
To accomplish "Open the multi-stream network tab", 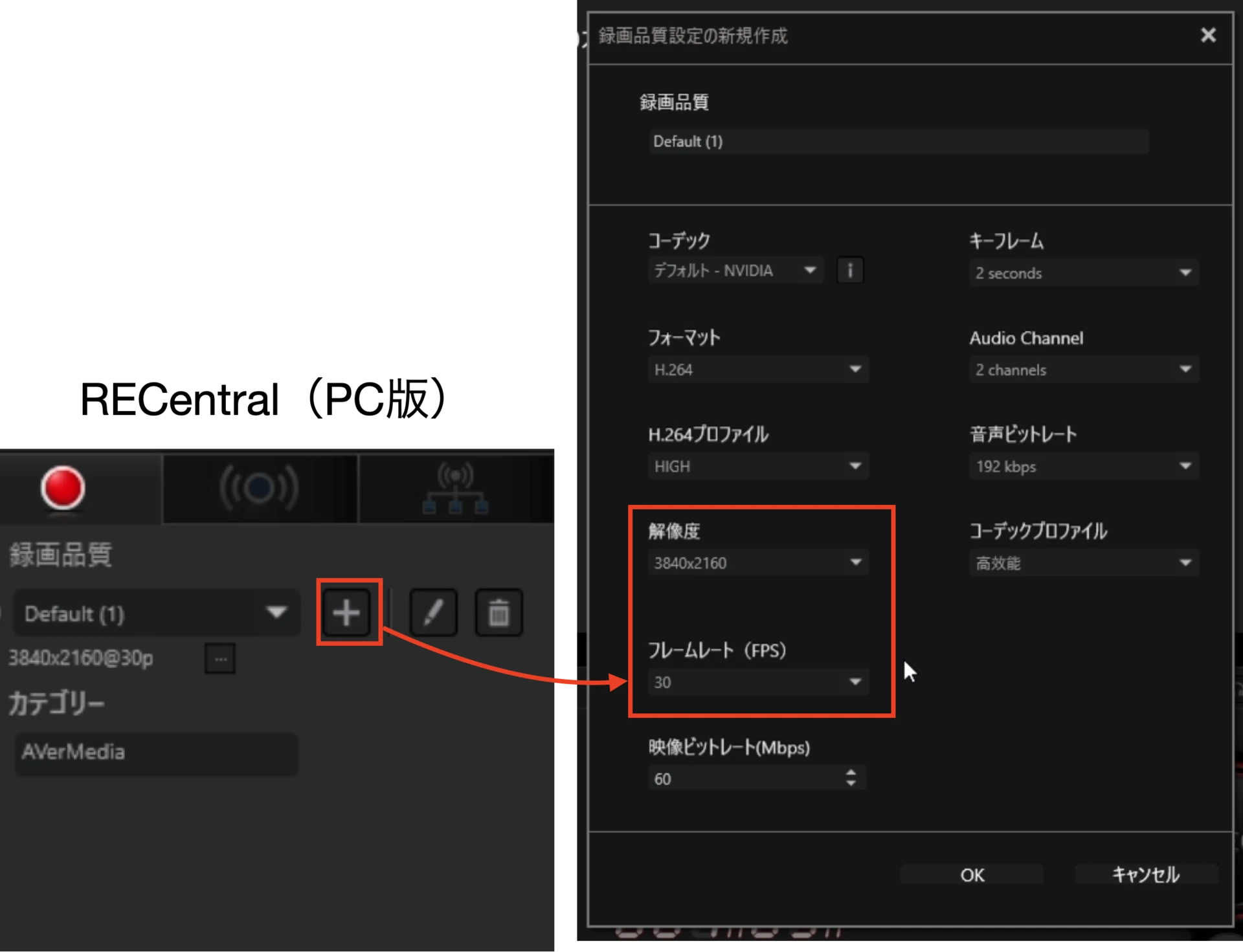I will pos(455,488).
